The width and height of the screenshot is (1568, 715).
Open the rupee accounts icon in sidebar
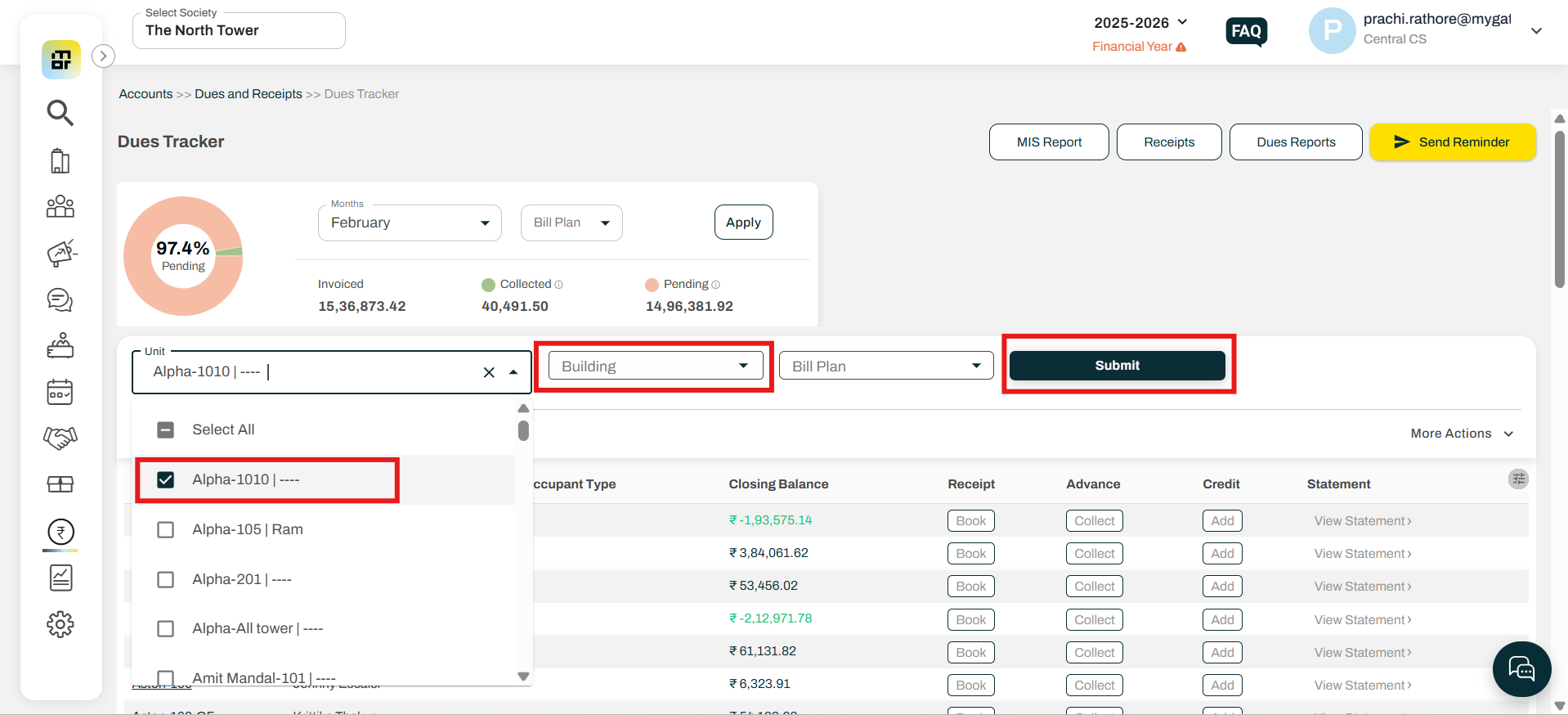[x=60, y=533]
